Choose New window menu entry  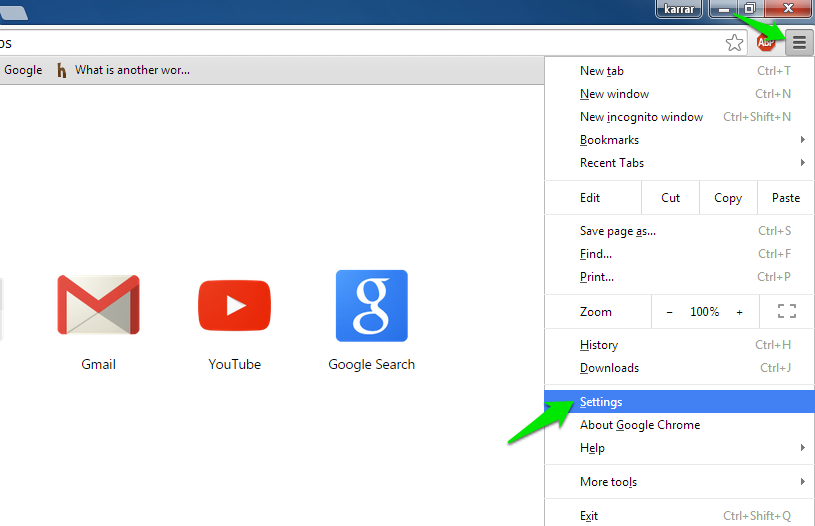click(679, 94)
